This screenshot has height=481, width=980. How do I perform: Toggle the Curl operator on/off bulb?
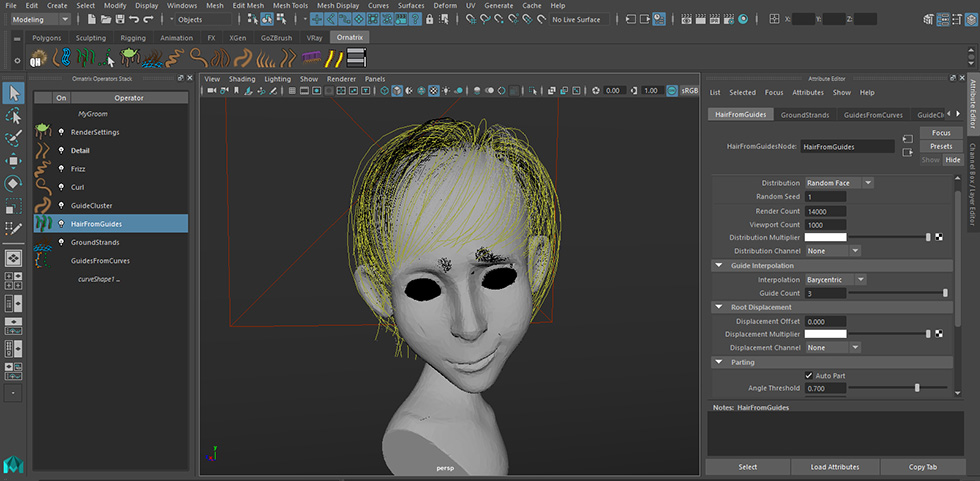tap(61, 187)
